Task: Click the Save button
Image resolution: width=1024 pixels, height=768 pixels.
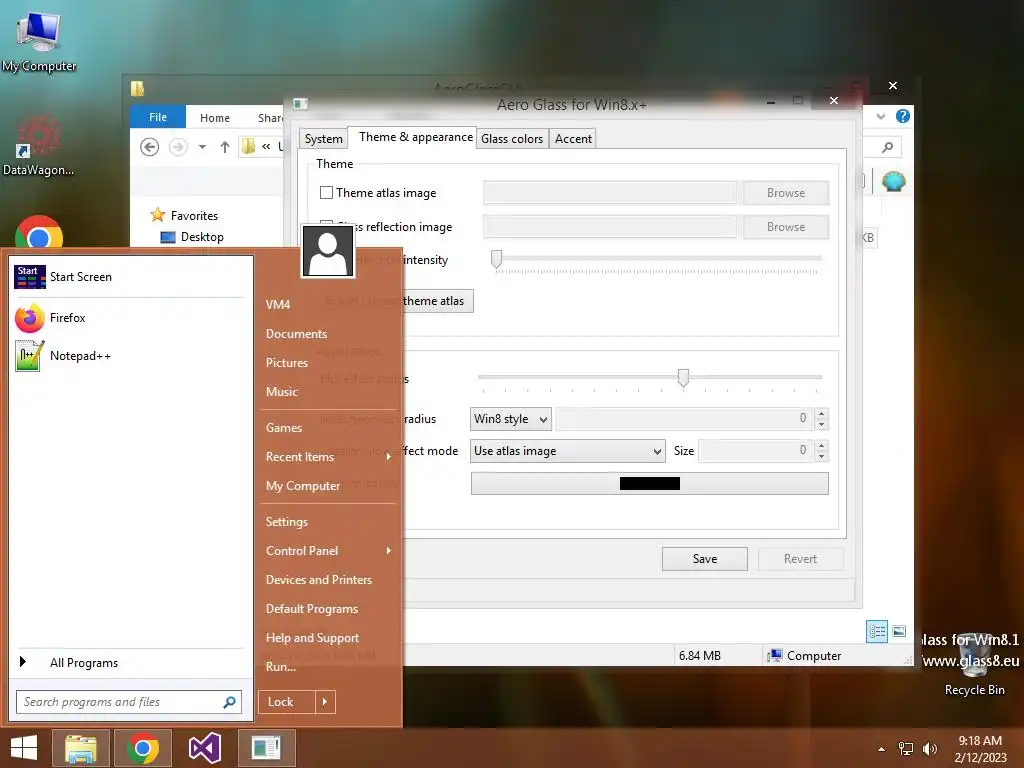Action: [705, 559]
